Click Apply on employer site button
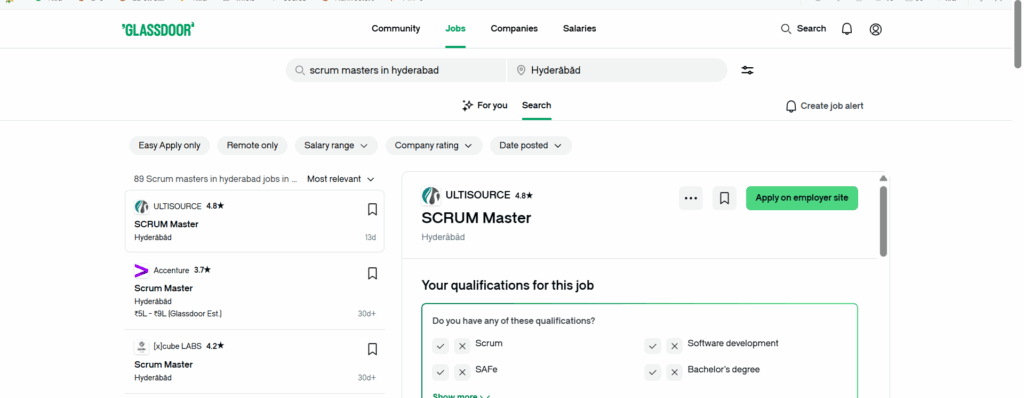 [802, 198]
